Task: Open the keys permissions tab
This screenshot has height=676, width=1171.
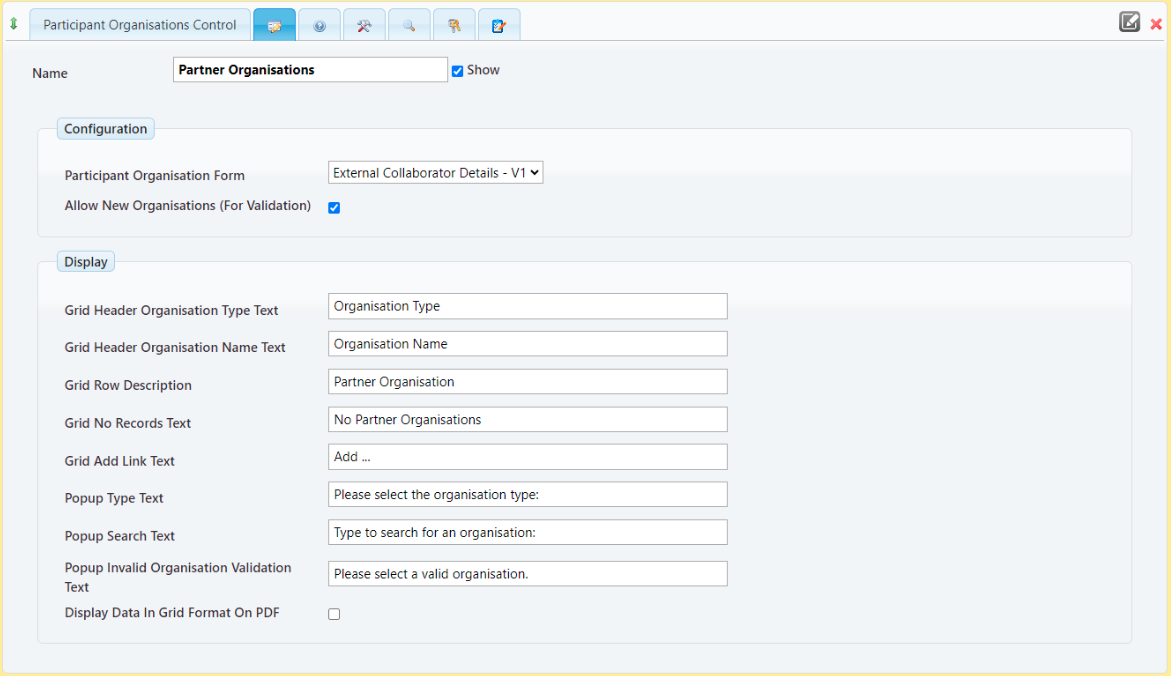Action: click(454, 26)
